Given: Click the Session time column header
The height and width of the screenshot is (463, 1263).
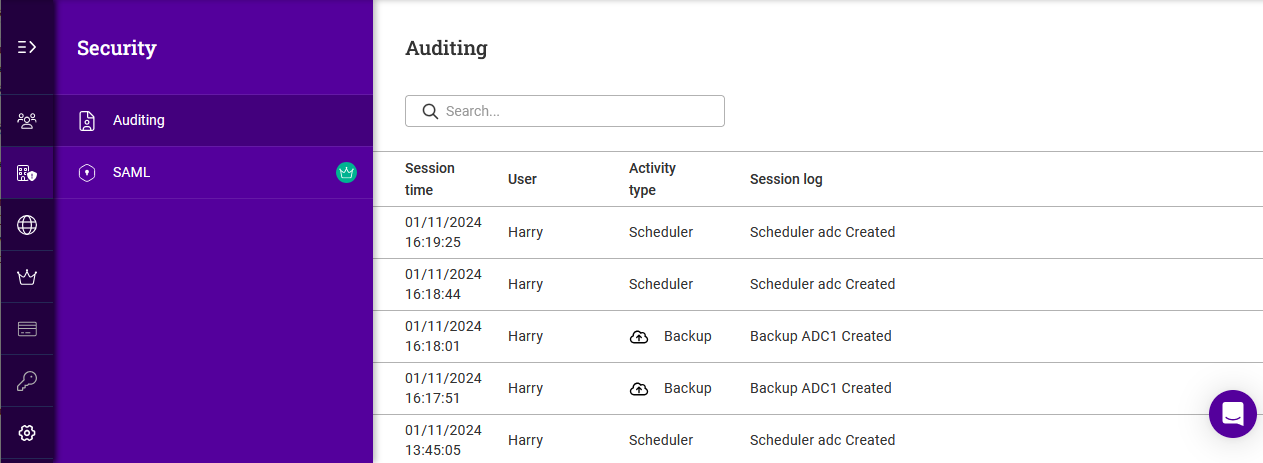Looking at the screenshot, I should click(x=430, y=179).
